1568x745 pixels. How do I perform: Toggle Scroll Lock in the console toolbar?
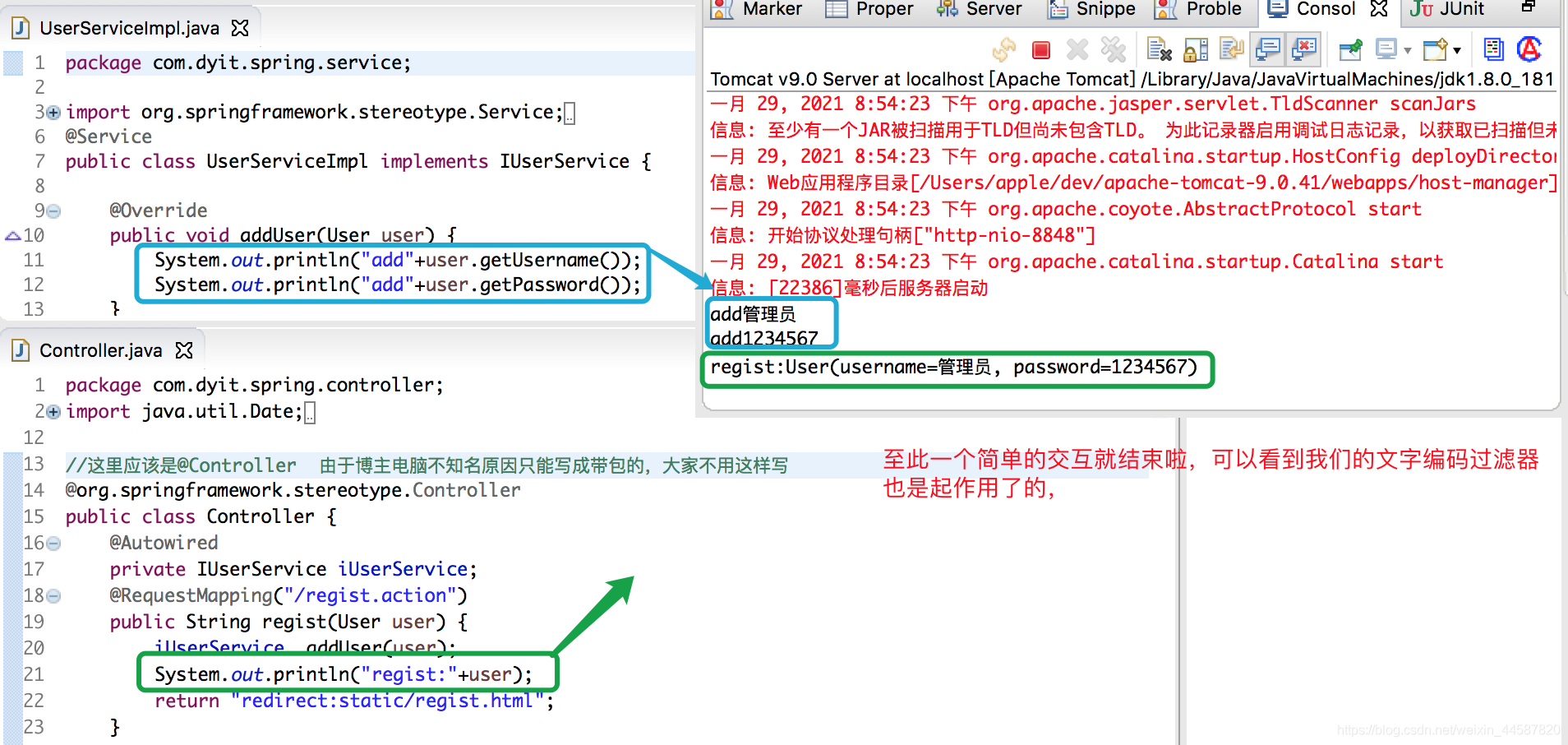point(1195,50)
